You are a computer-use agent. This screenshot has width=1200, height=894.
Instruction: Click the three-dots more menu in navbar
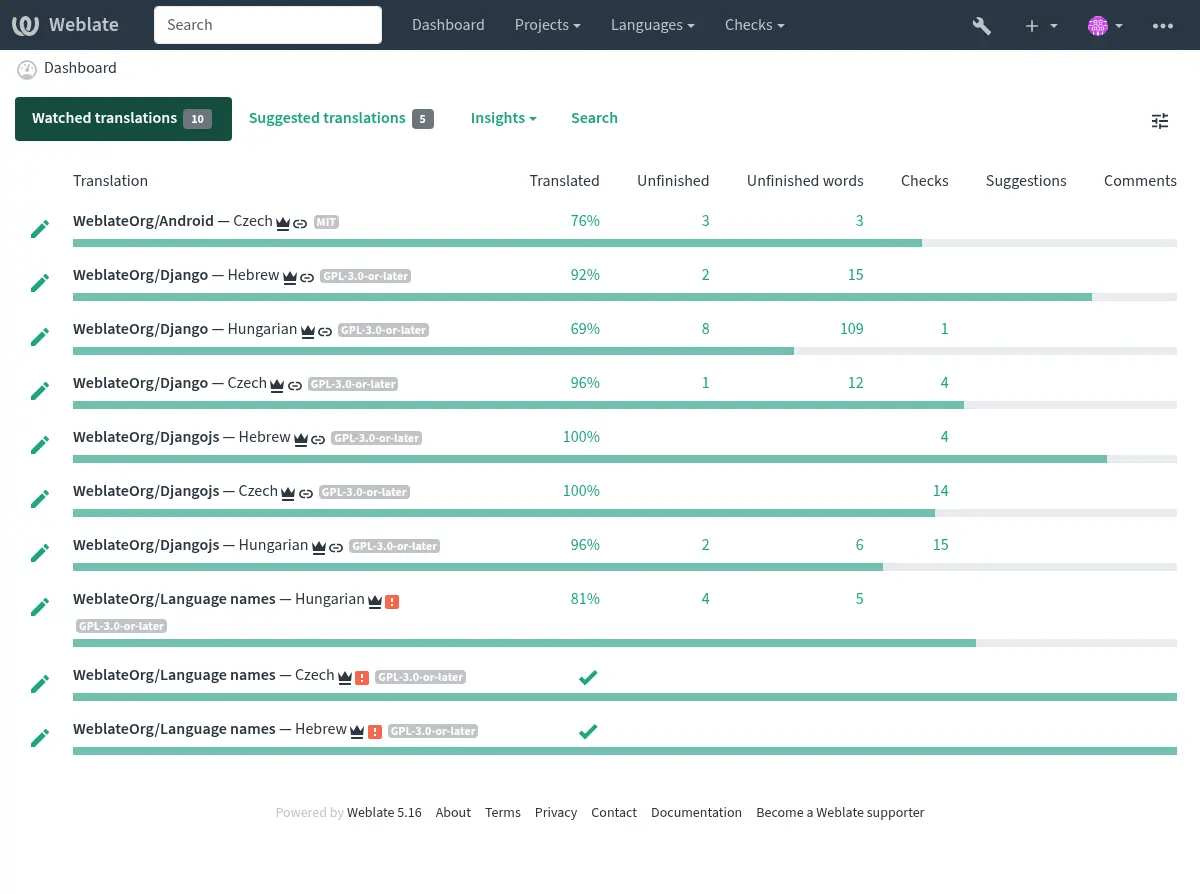pyautogui.click(x=1162, y=26)
